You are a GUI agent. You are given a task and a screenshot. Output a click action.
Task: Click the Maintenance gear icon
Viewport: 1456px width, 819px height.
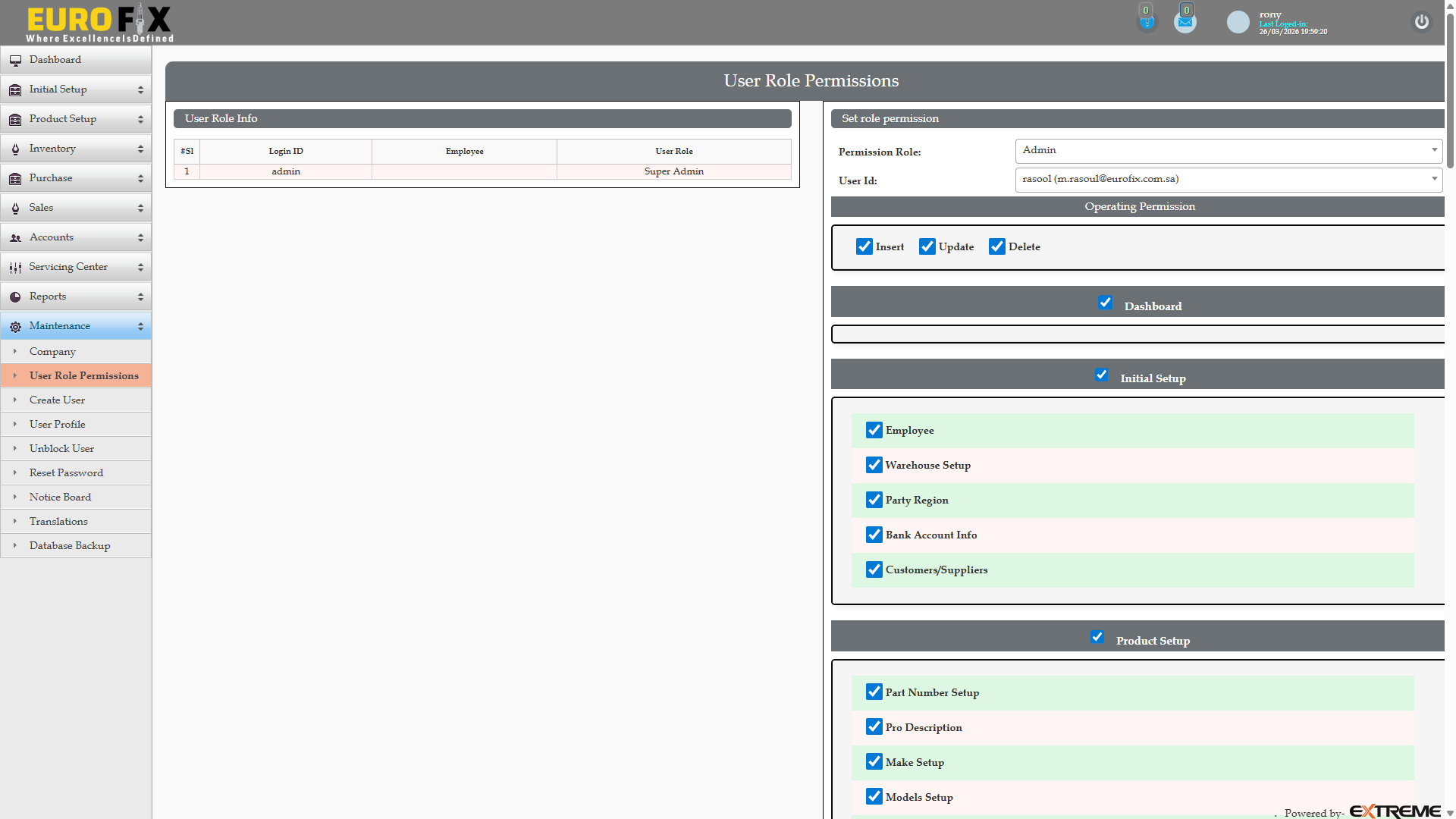pos(15,326)
